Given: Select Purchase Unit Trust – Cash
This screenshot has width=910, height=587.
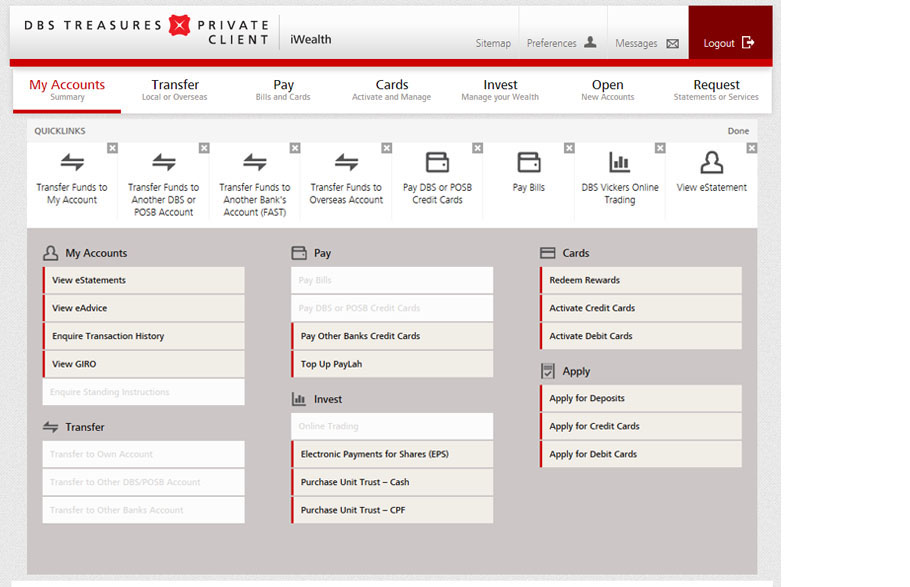Looking at the screenshot, I should (x=392, y=482).
